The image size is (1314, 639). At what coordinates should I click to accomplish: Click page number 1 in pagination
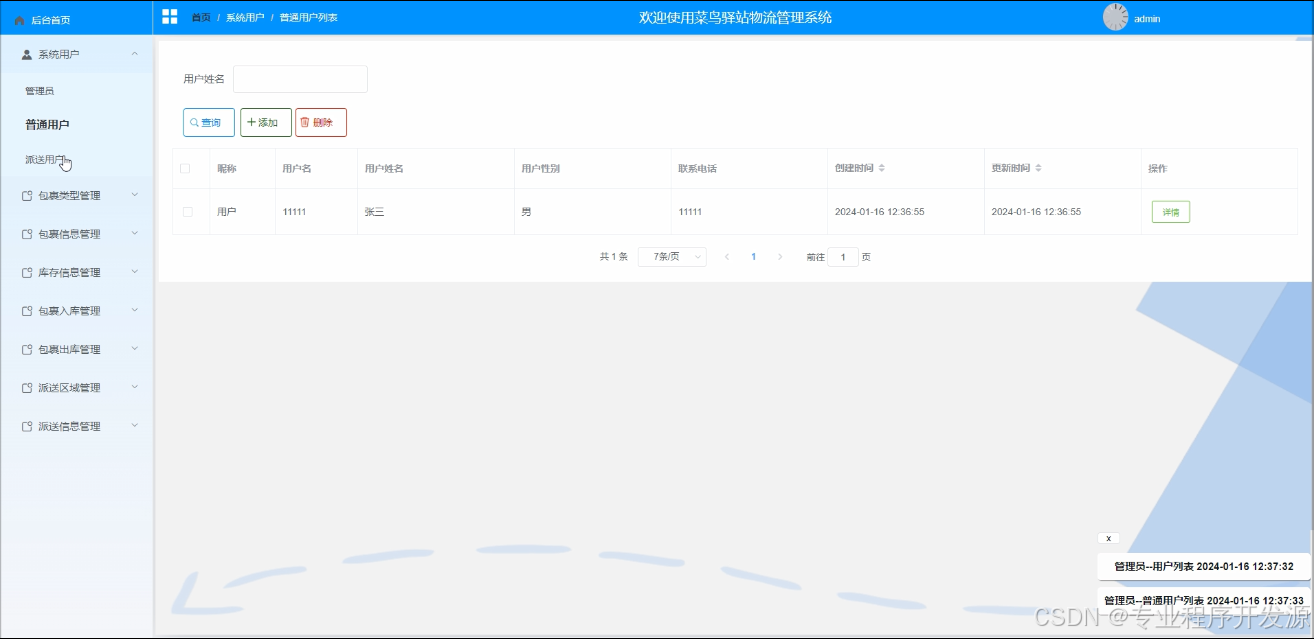tap(754, 257)
